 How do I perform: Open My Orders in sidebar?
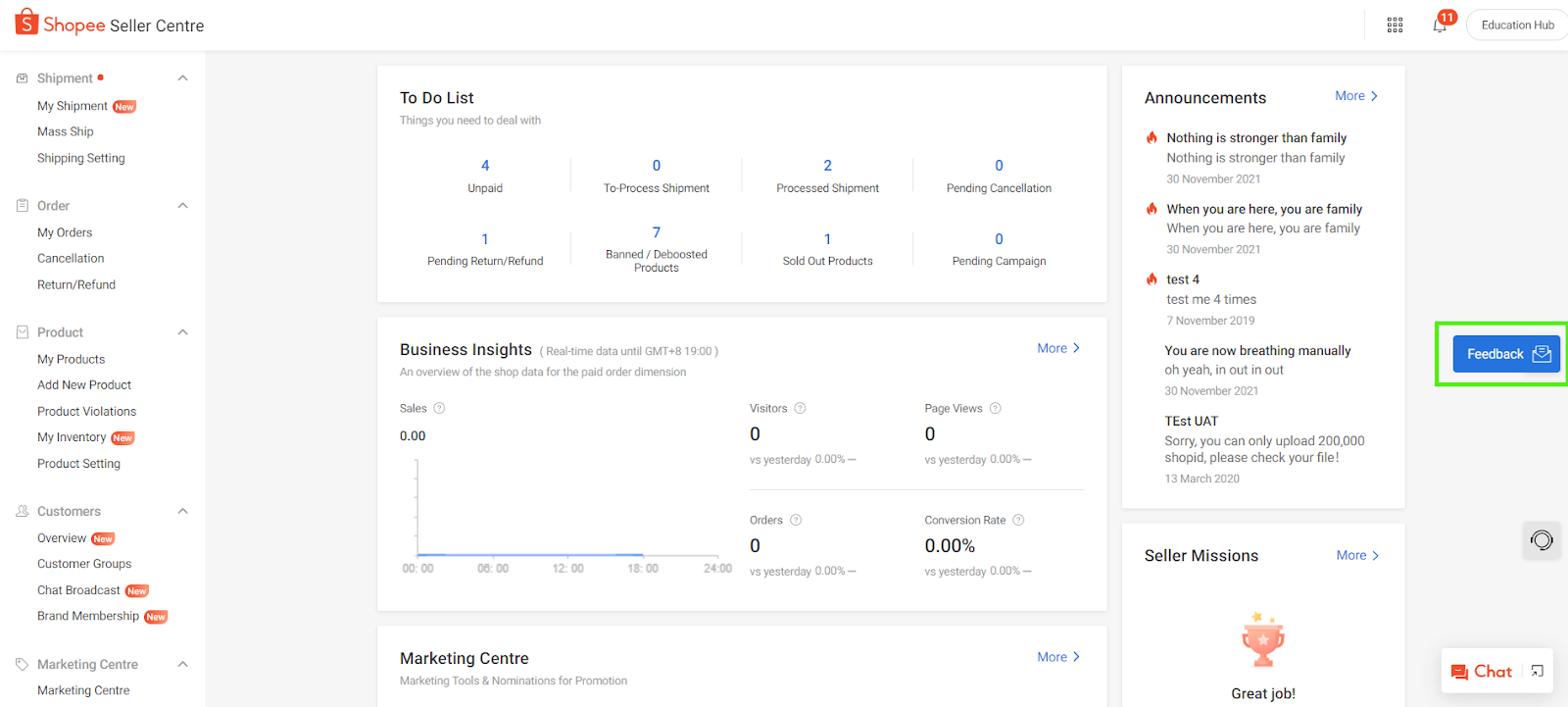coord(65,232)
